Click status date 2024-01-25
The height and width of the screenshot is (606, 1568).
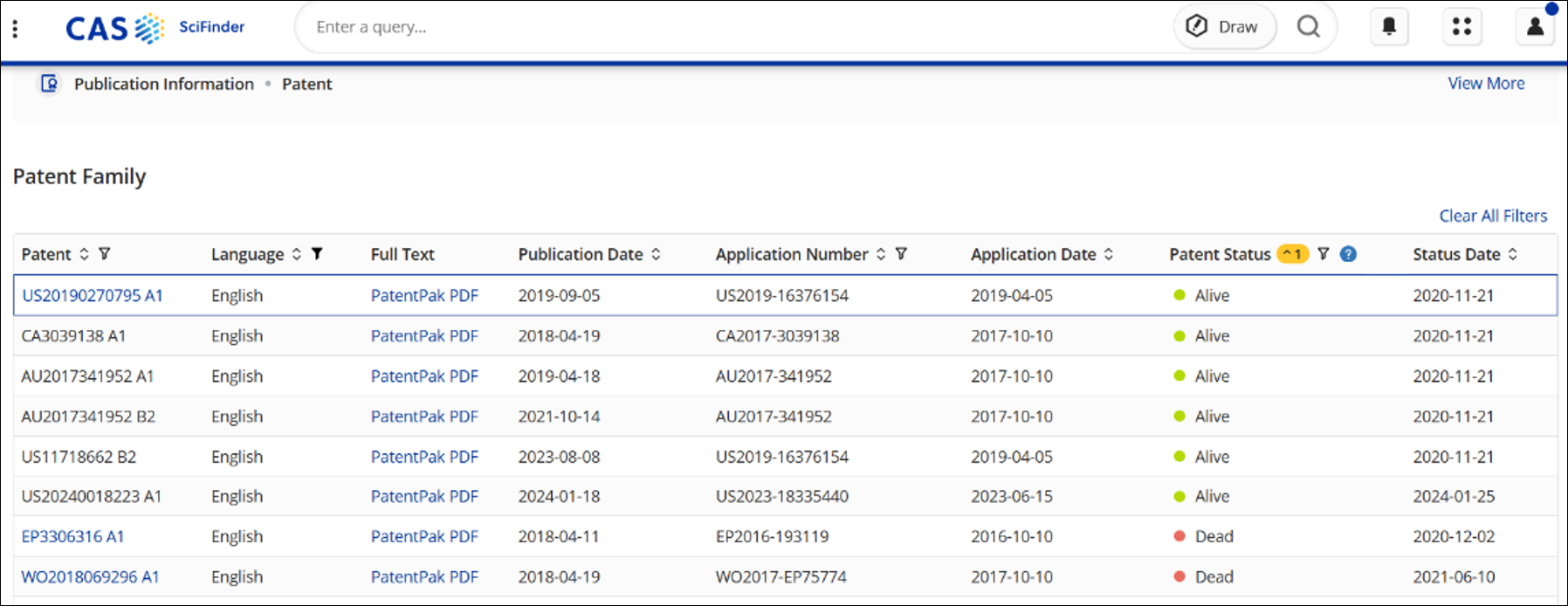pos(1454,497)
